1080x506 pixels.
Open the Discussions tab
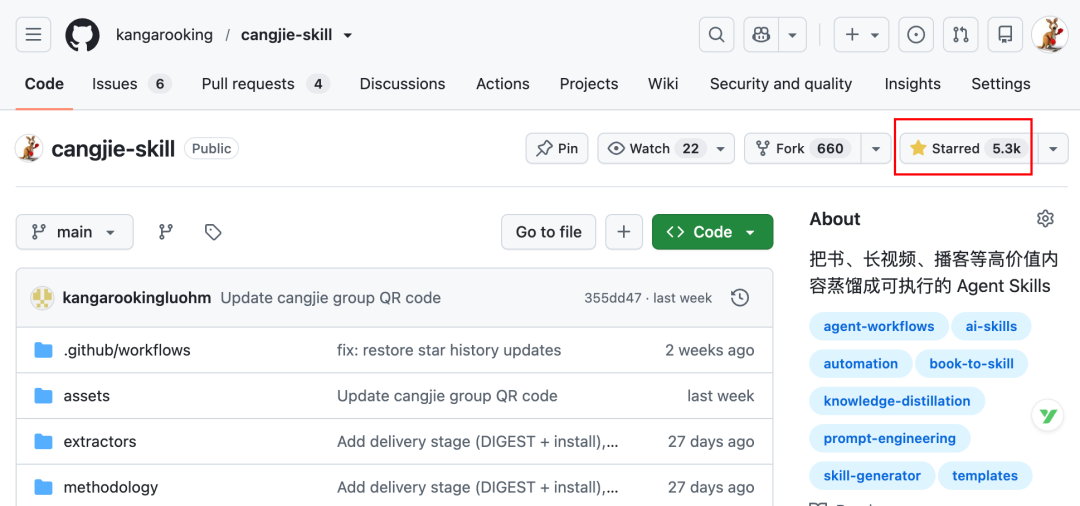point(402,84)
